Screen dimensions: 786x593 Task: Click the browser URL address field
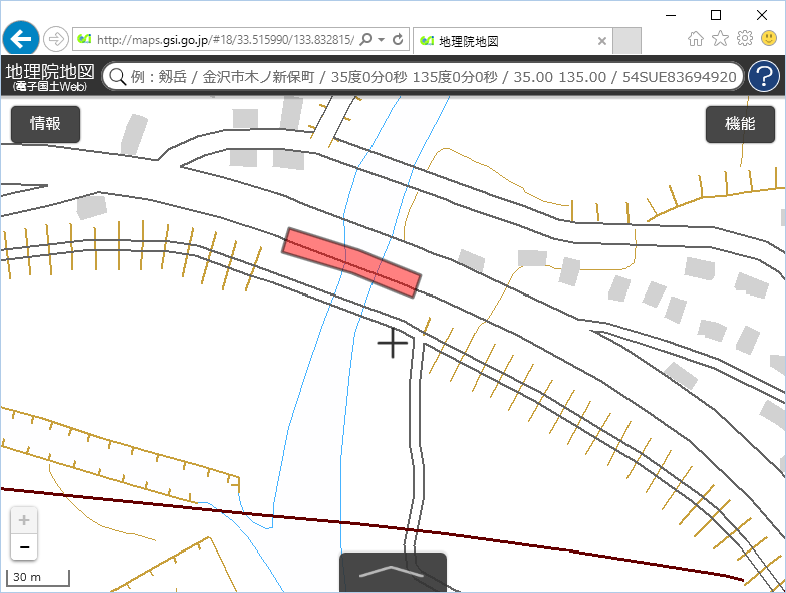pos(225,40)
